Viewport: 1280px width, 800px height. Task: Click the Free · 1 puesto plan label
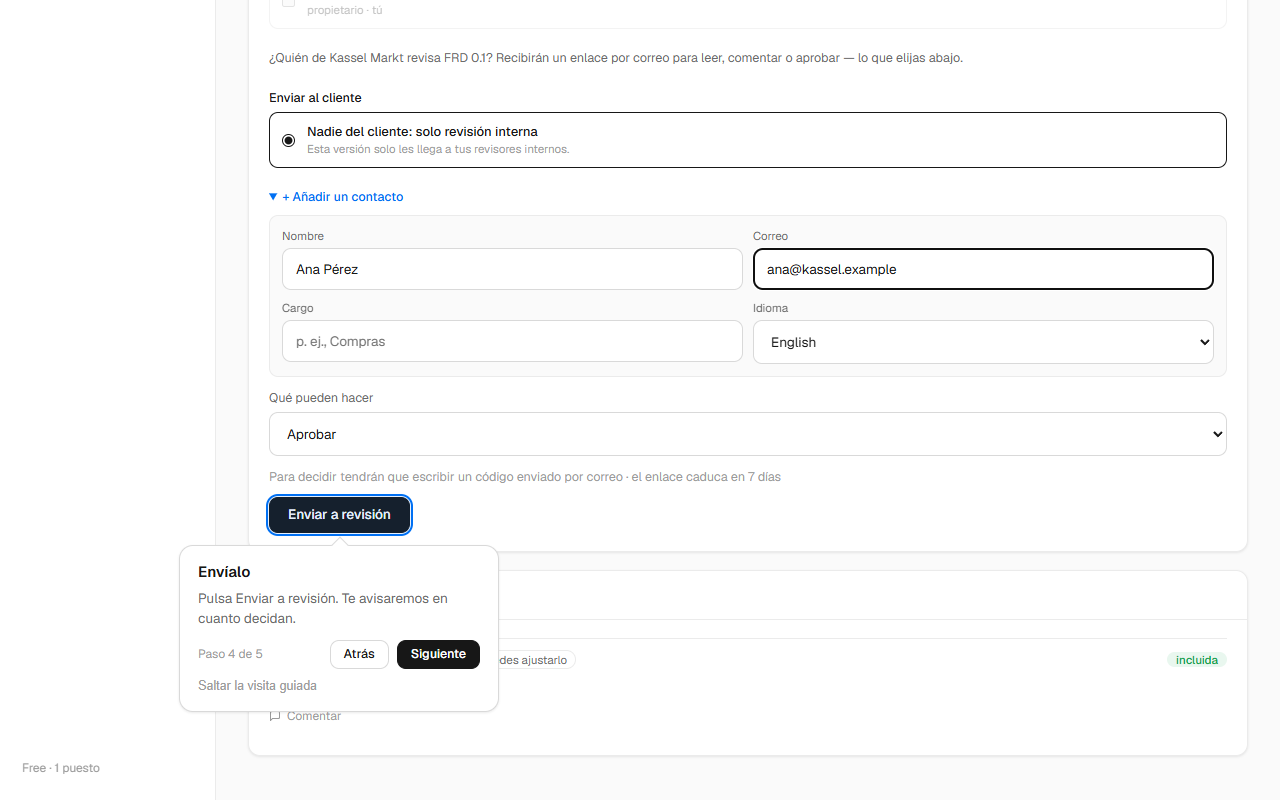pyautogui.click(x=61, y=768)
